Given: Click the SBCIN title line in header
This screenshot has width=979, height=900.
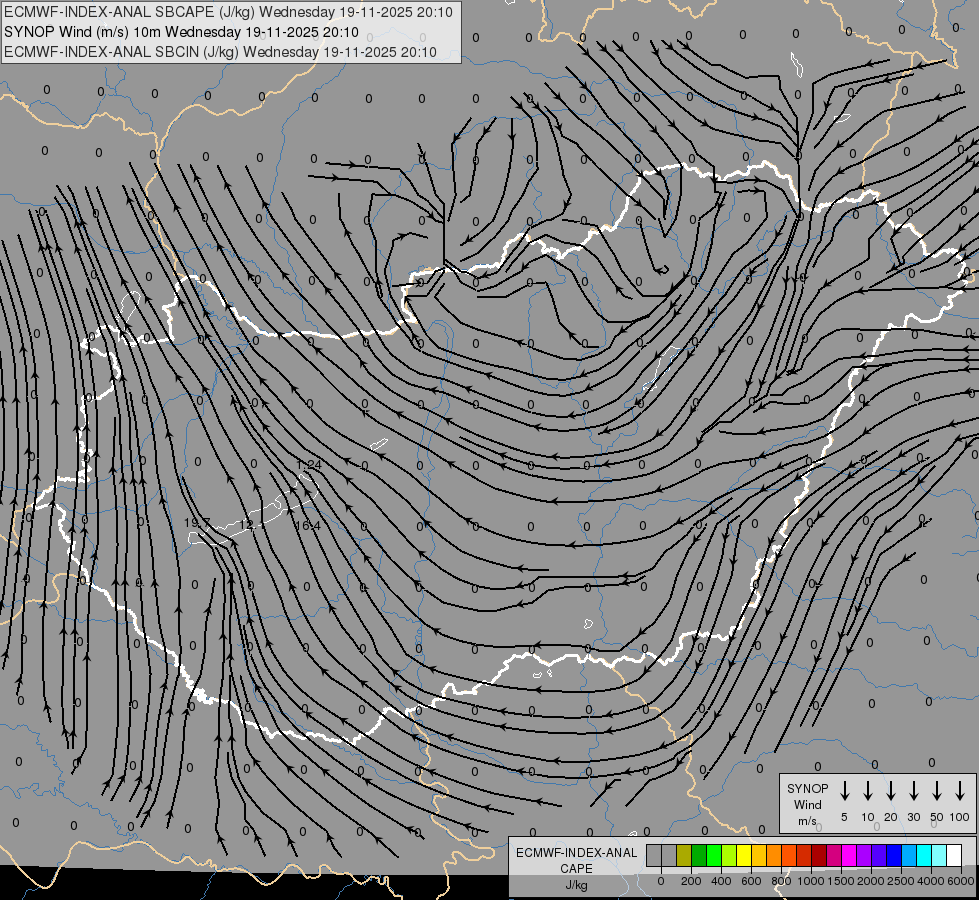Looking at the screenshot, I should click(x=220, y=52).
